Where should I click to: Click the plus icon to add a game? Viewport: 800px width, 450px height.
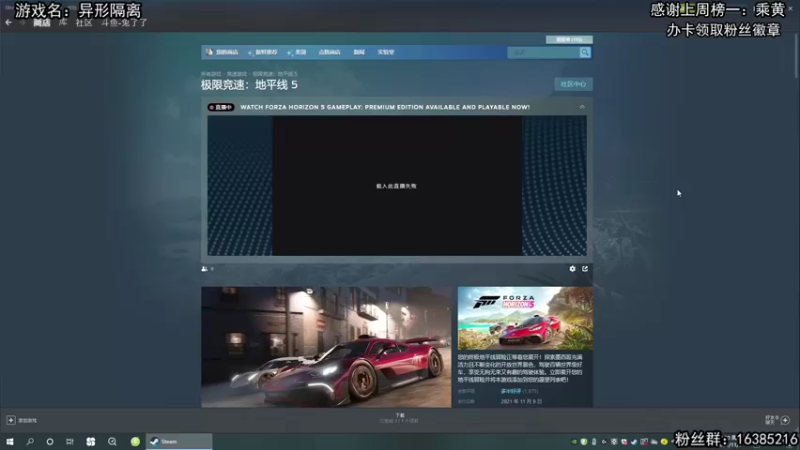pos(11,420)
